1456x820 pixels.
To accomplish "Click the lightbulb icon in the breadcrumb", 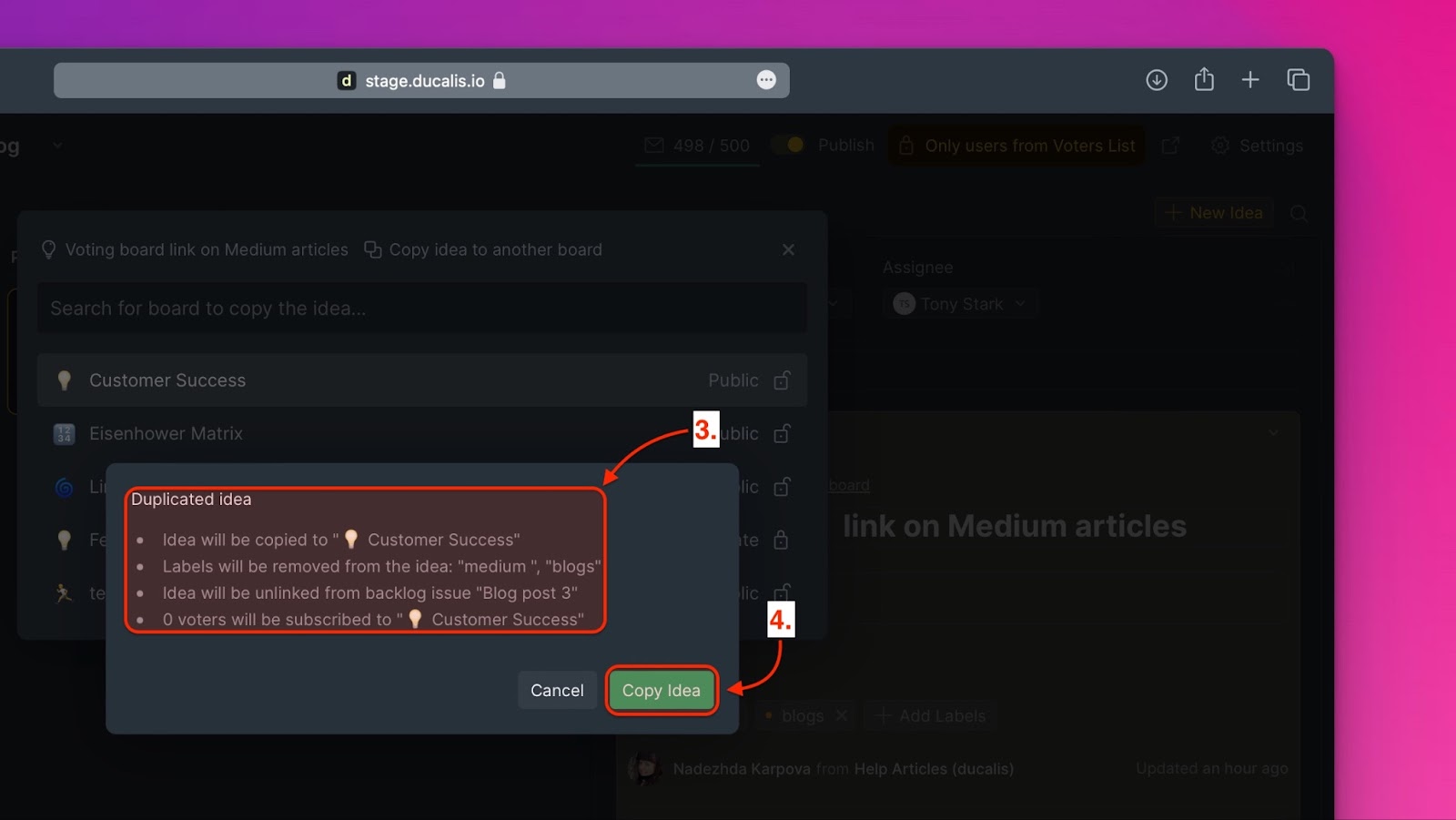I will tap(49, 249).
